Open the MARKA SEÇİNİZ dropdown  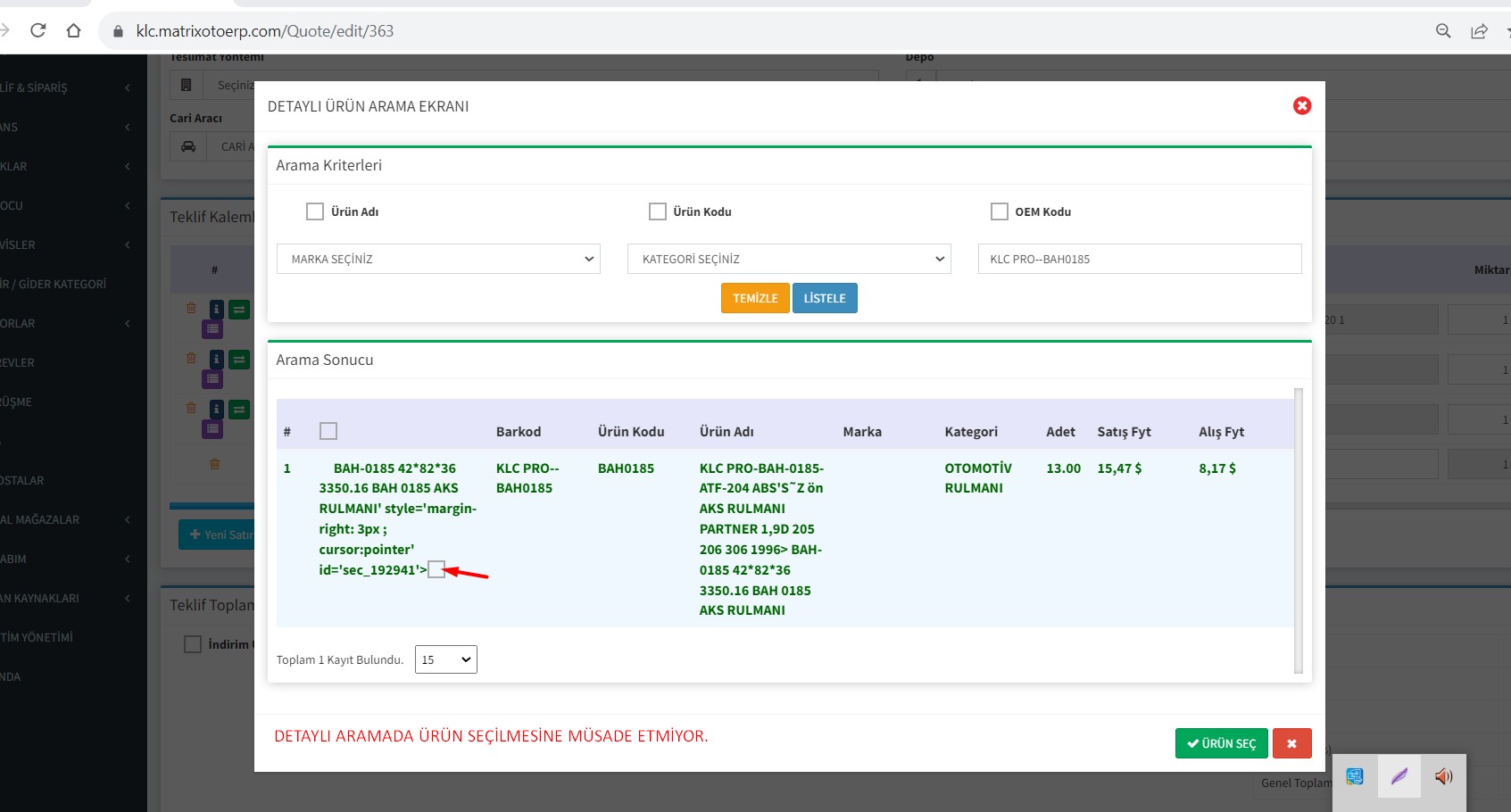[x=438, y=259]
